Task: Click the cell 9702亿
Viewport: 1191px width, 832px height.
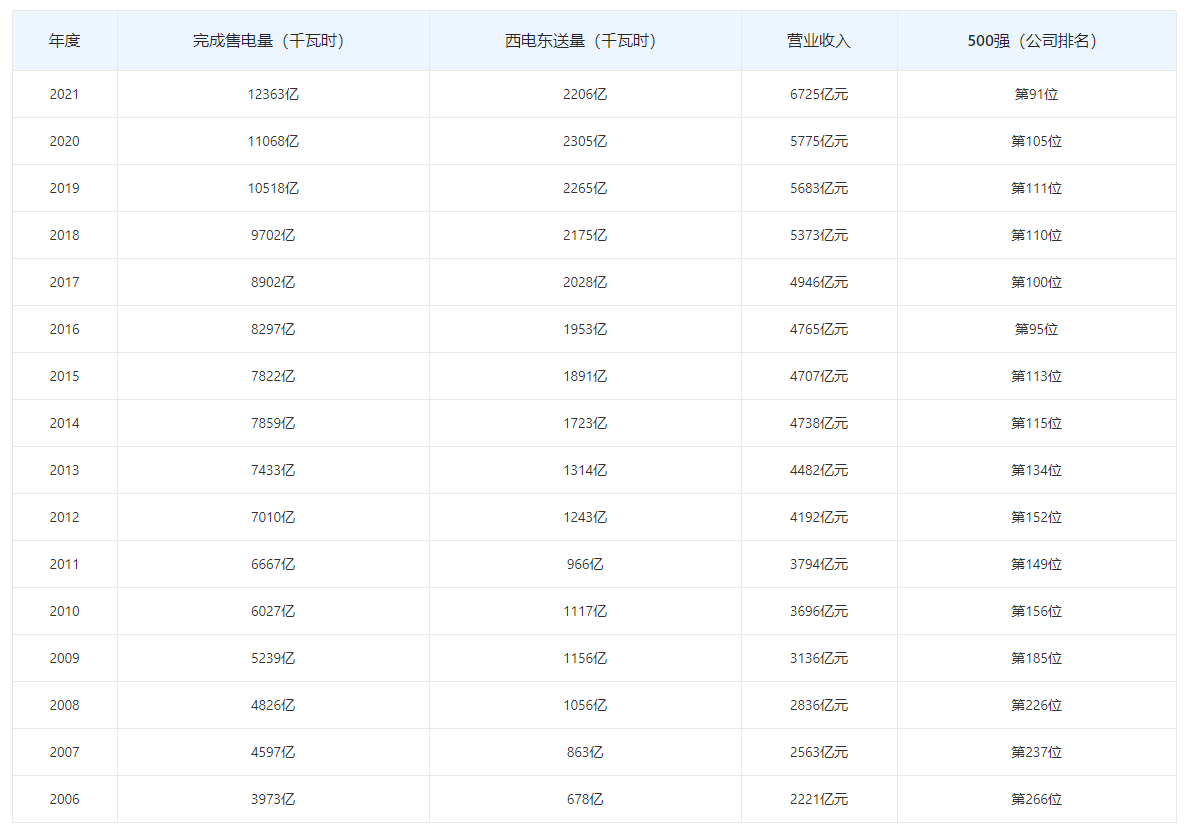Action: click(273, 236)
